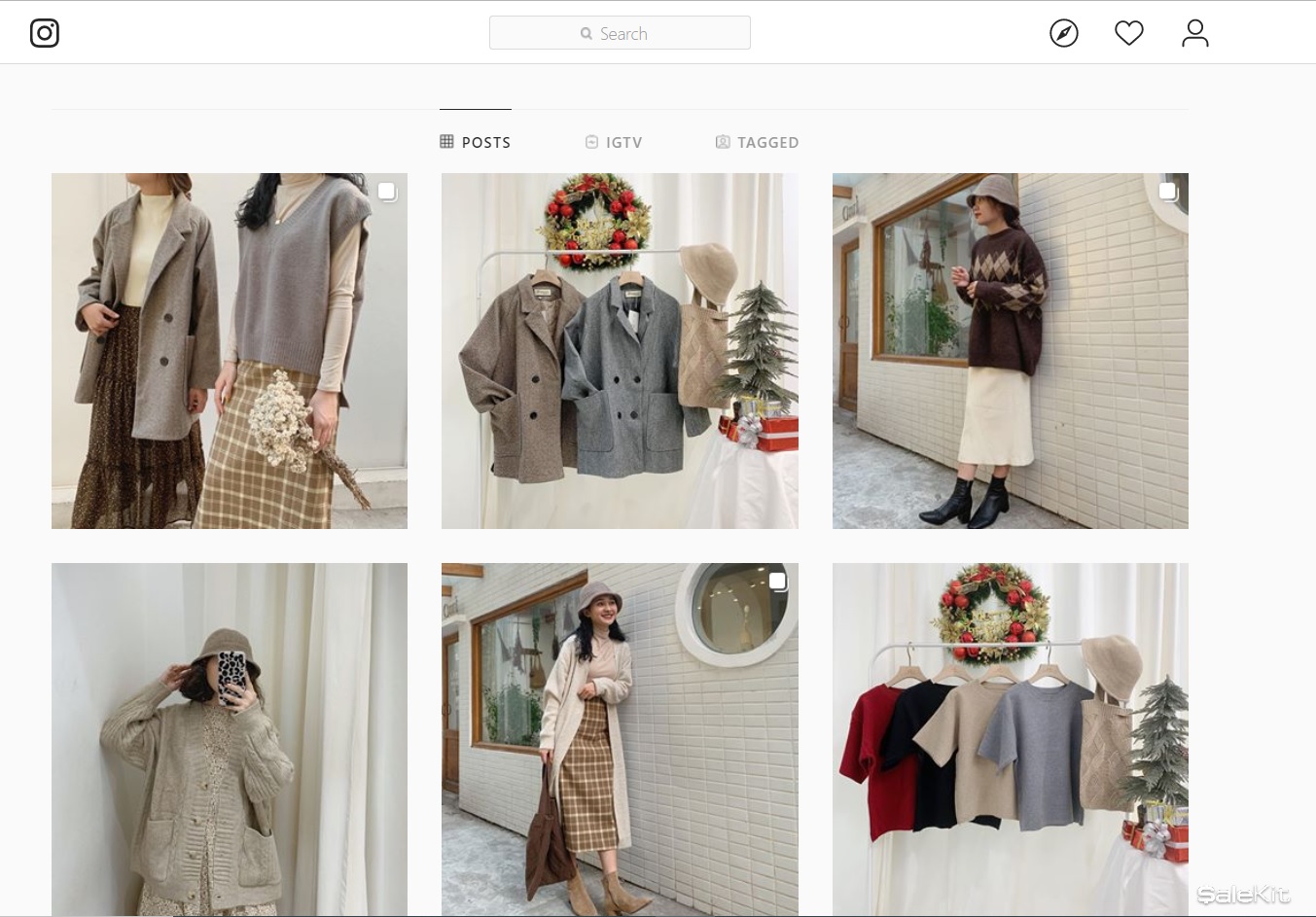Open the Instagram home logo

pyautogui.click(x=45, y=32)
